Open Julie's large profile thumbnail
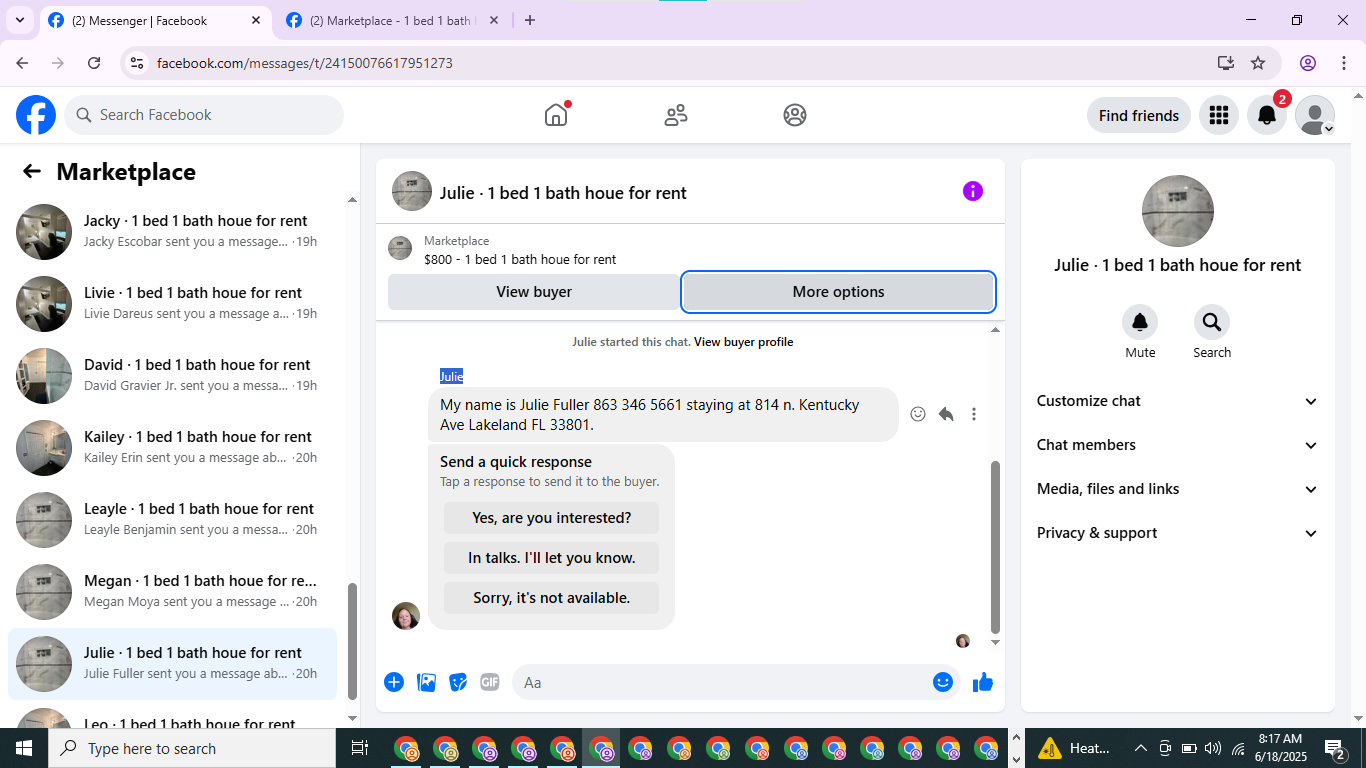The height and width of the screenshot is (768, 1366). point(1178,211)
